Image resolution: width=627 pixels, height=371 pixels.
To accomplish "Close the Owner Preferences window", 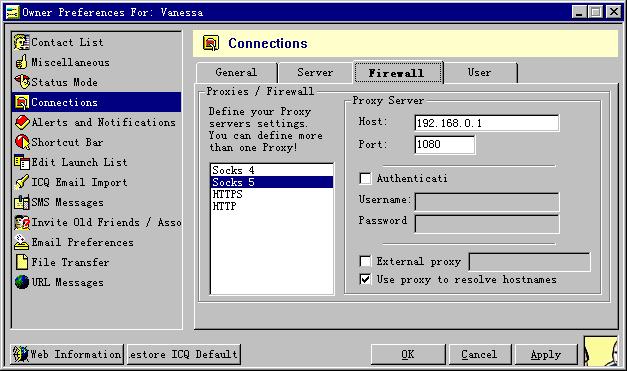I will 613,12.
